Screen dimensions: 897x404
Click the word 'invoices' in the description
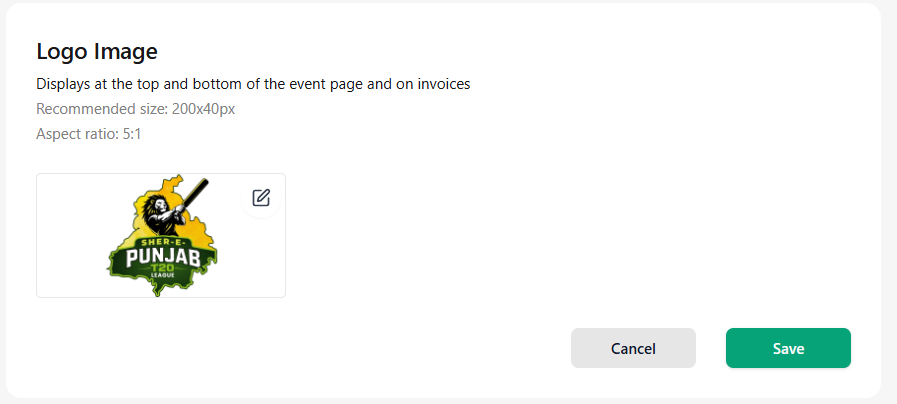point(443,84)
